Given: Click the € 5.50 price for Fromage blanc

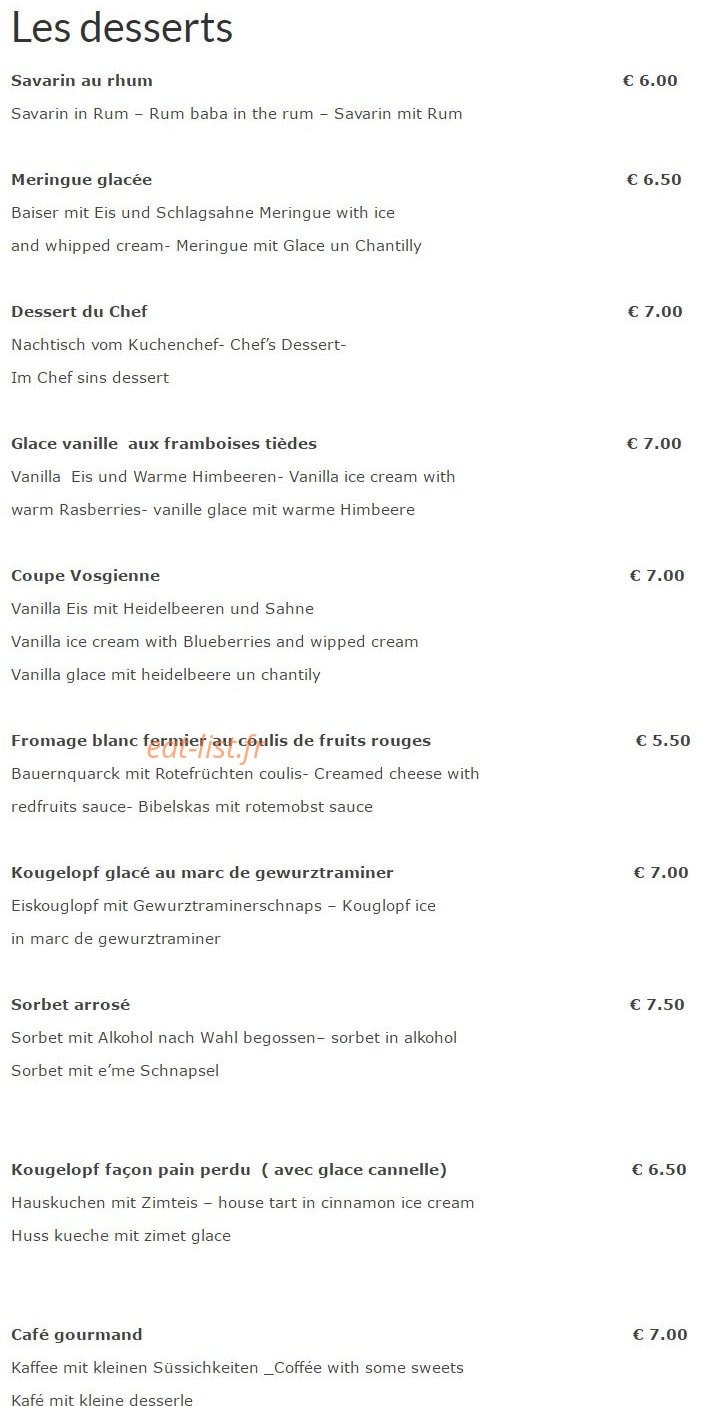Looking at the screenshot, I should 663,740.
